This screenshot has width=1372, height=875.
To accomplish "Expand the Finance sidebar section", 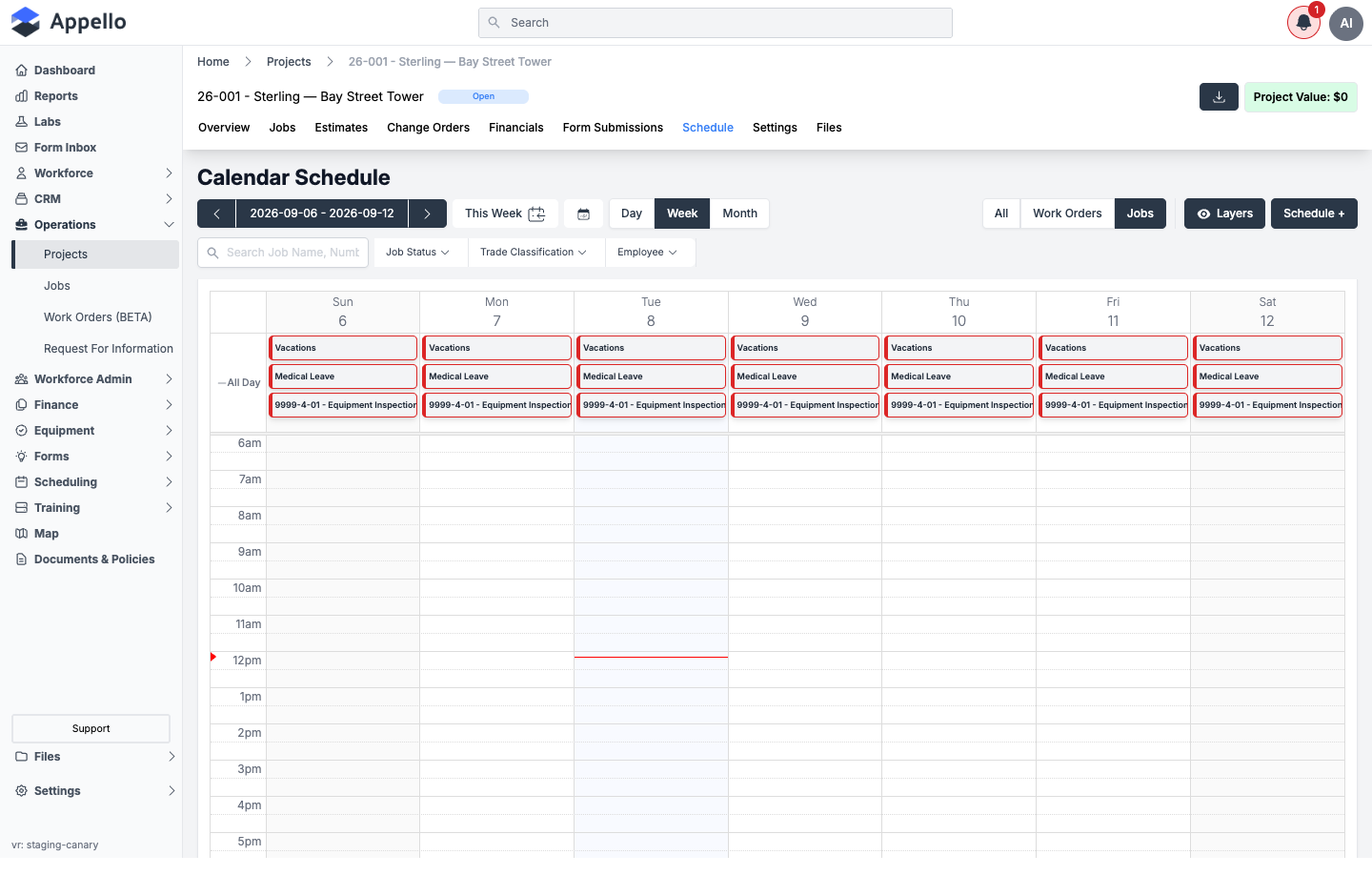I will pyautogui.click(x=95, y=405).
